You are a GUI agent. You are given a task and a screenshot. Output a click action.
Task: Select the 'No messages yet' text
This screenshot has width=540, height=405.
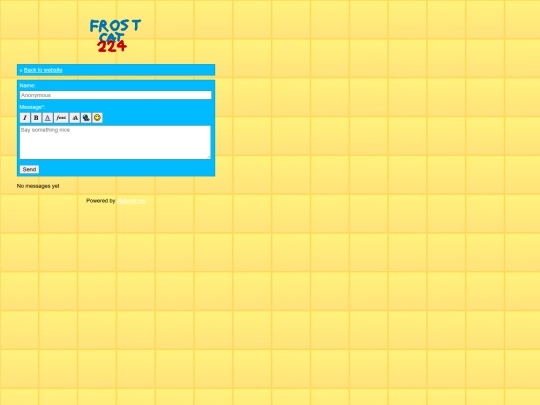click(38, 186)
